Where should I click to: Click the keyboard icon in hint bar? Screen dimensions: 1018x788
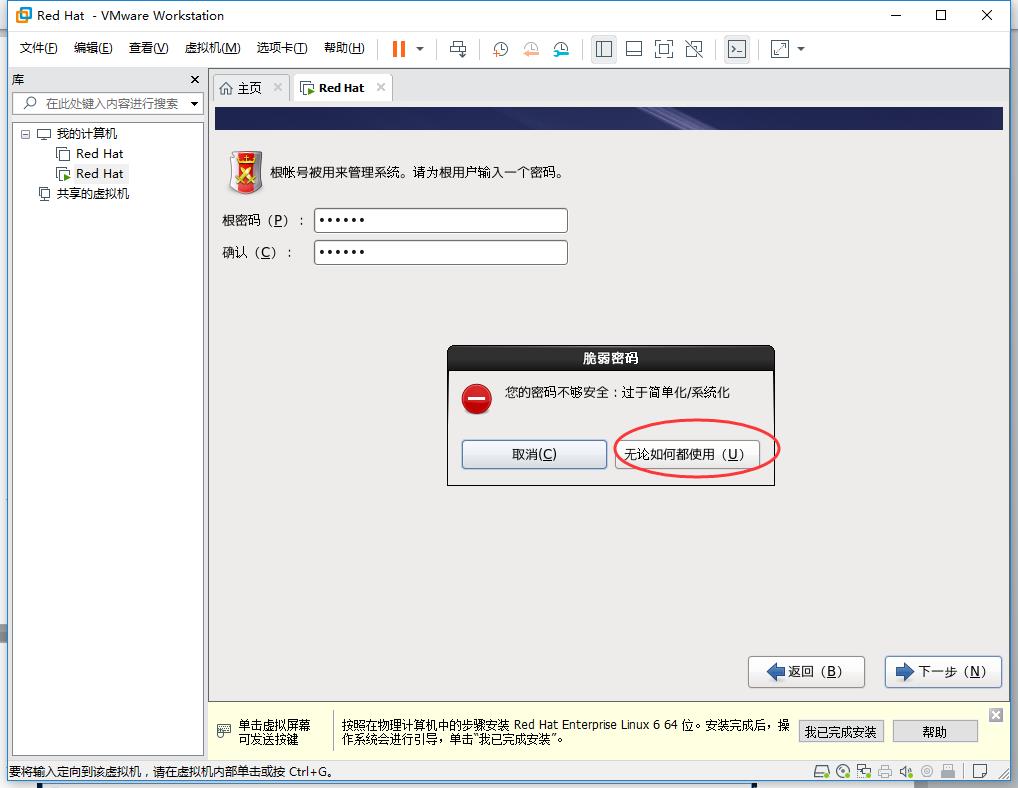click(224, 731)
